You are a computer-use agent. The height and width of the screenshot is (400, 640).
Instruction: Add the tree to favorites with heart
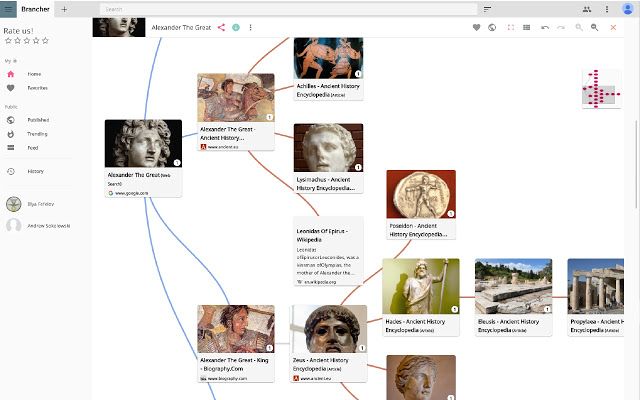click(x=476, y=27)
